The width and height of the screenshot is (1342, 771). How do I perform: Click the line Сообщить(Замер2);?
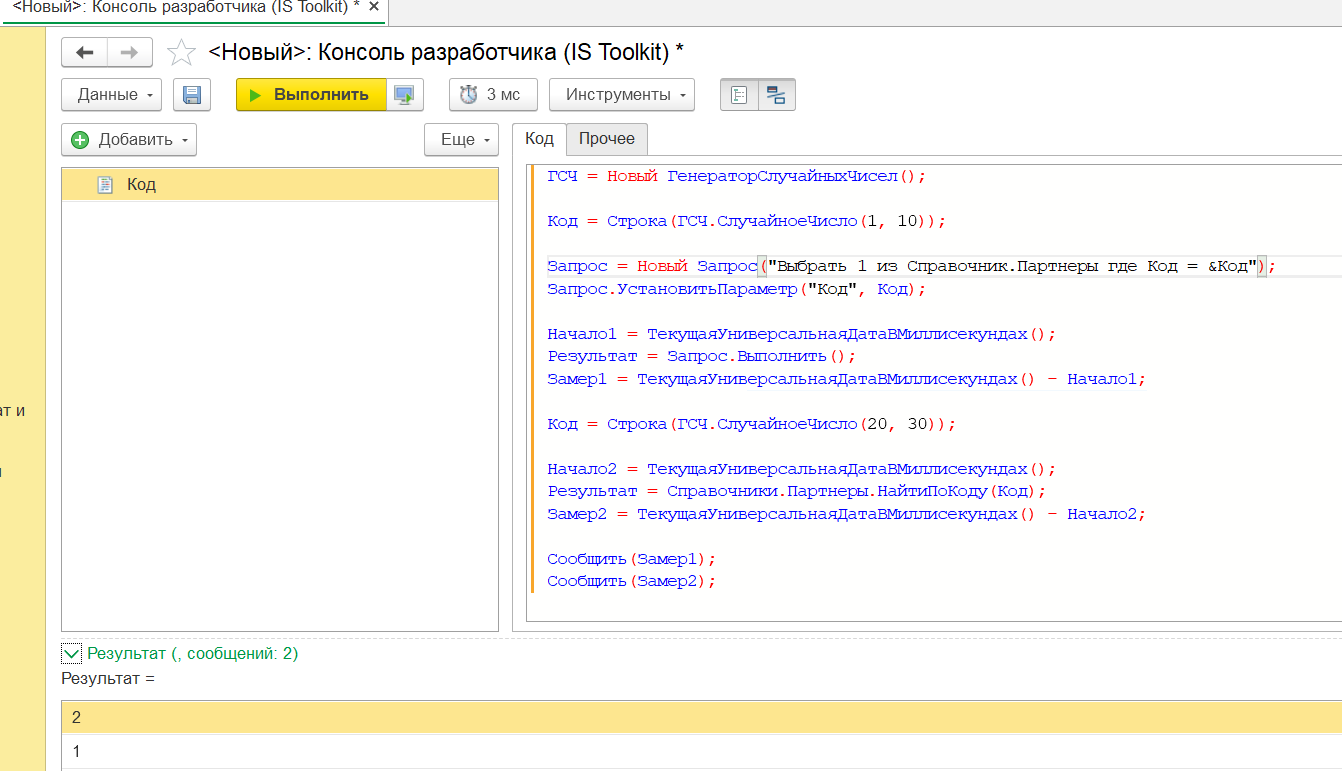[632, 581]
